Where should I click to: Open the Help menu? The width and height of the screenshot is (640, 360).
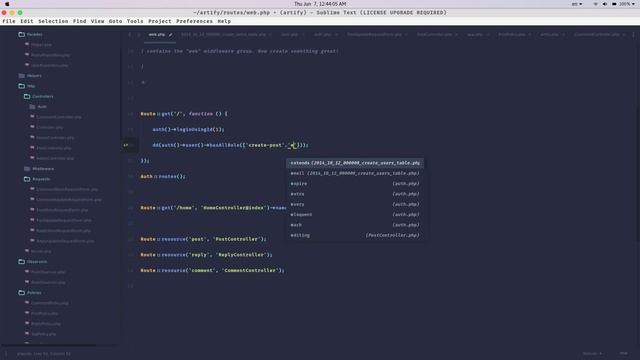click(224, 21)
